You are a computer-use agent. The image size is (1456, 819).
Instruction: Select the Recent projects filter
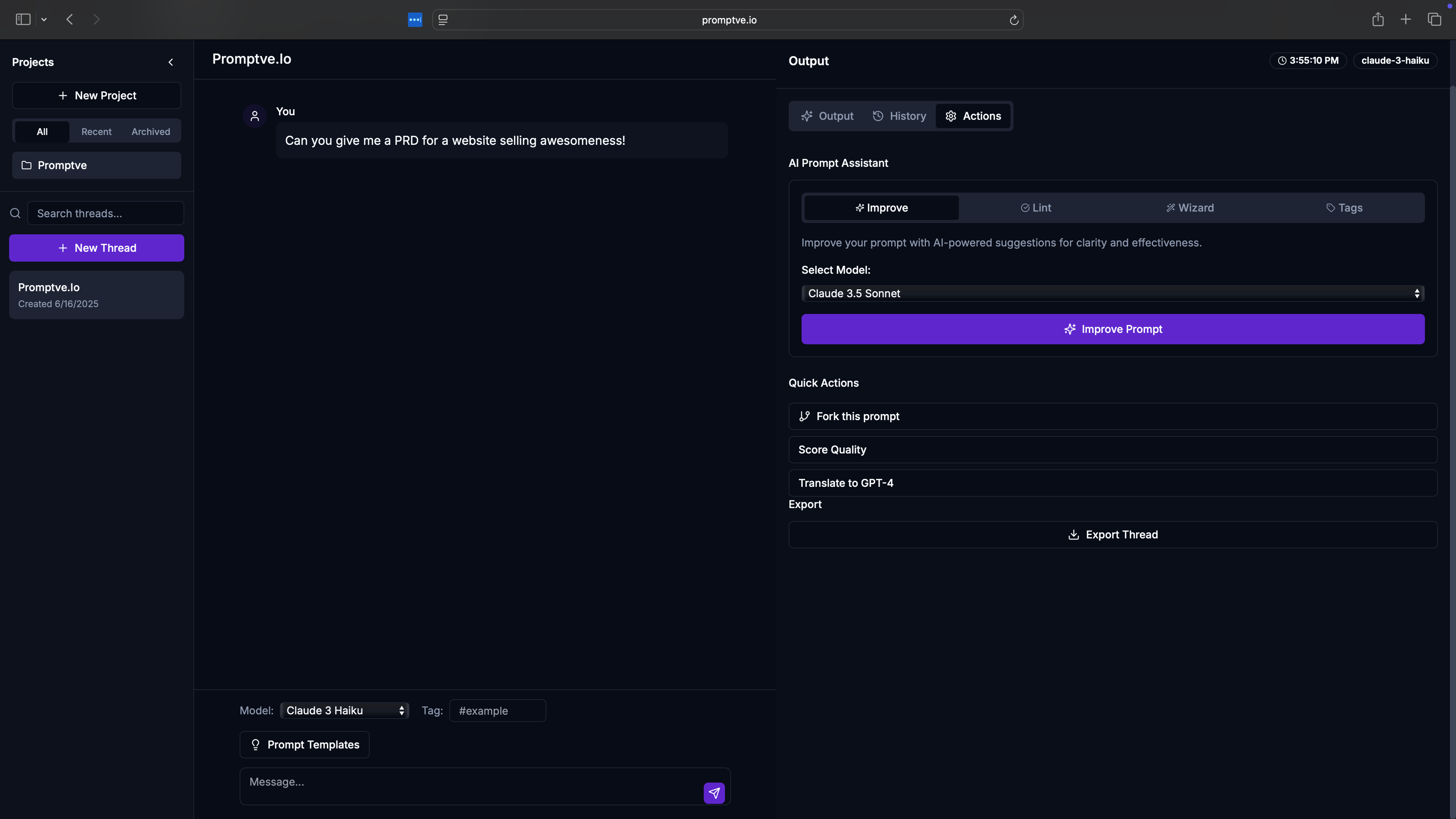[x=96, y=132]
